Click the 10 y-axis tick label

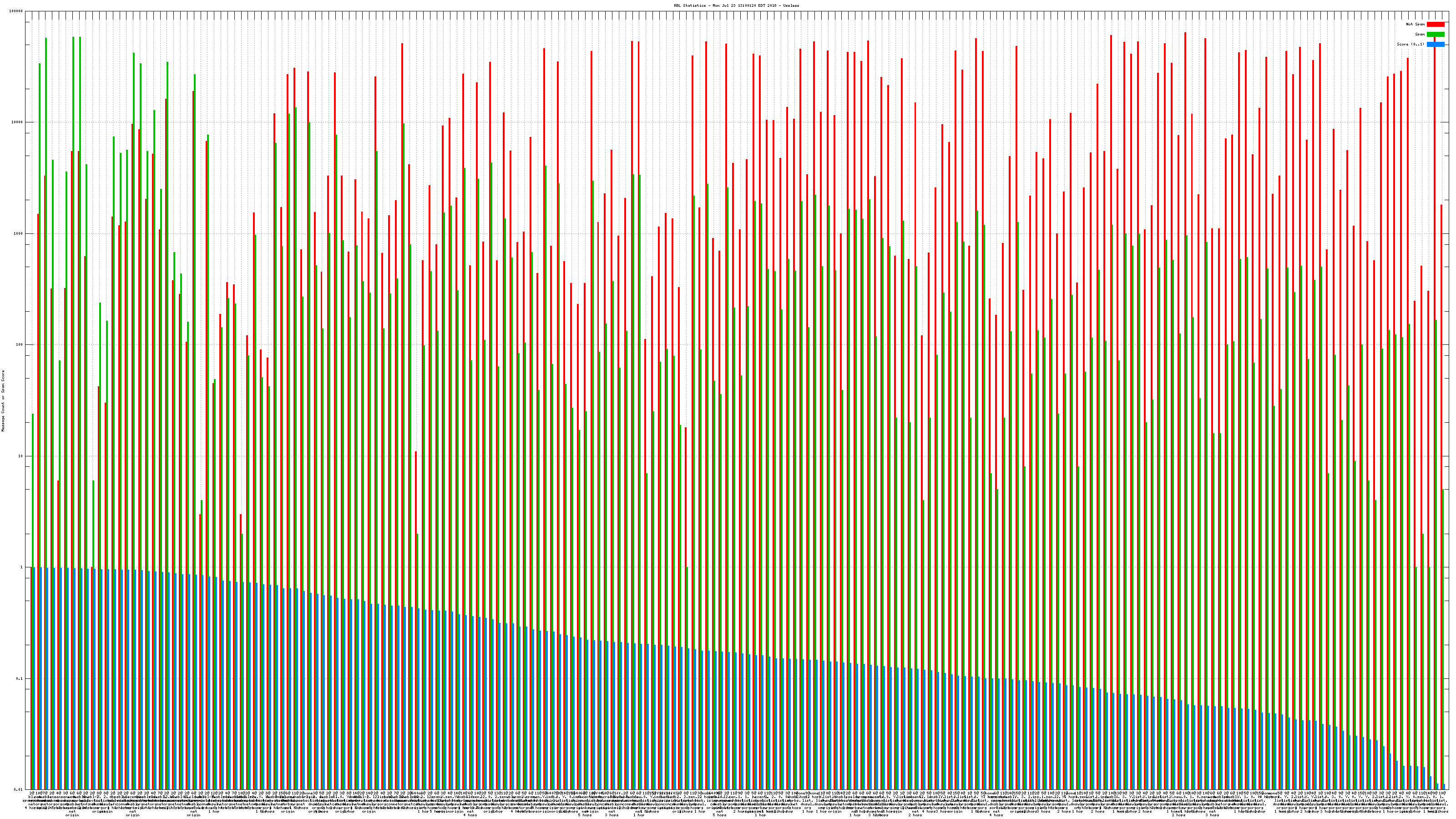(20, 456)
